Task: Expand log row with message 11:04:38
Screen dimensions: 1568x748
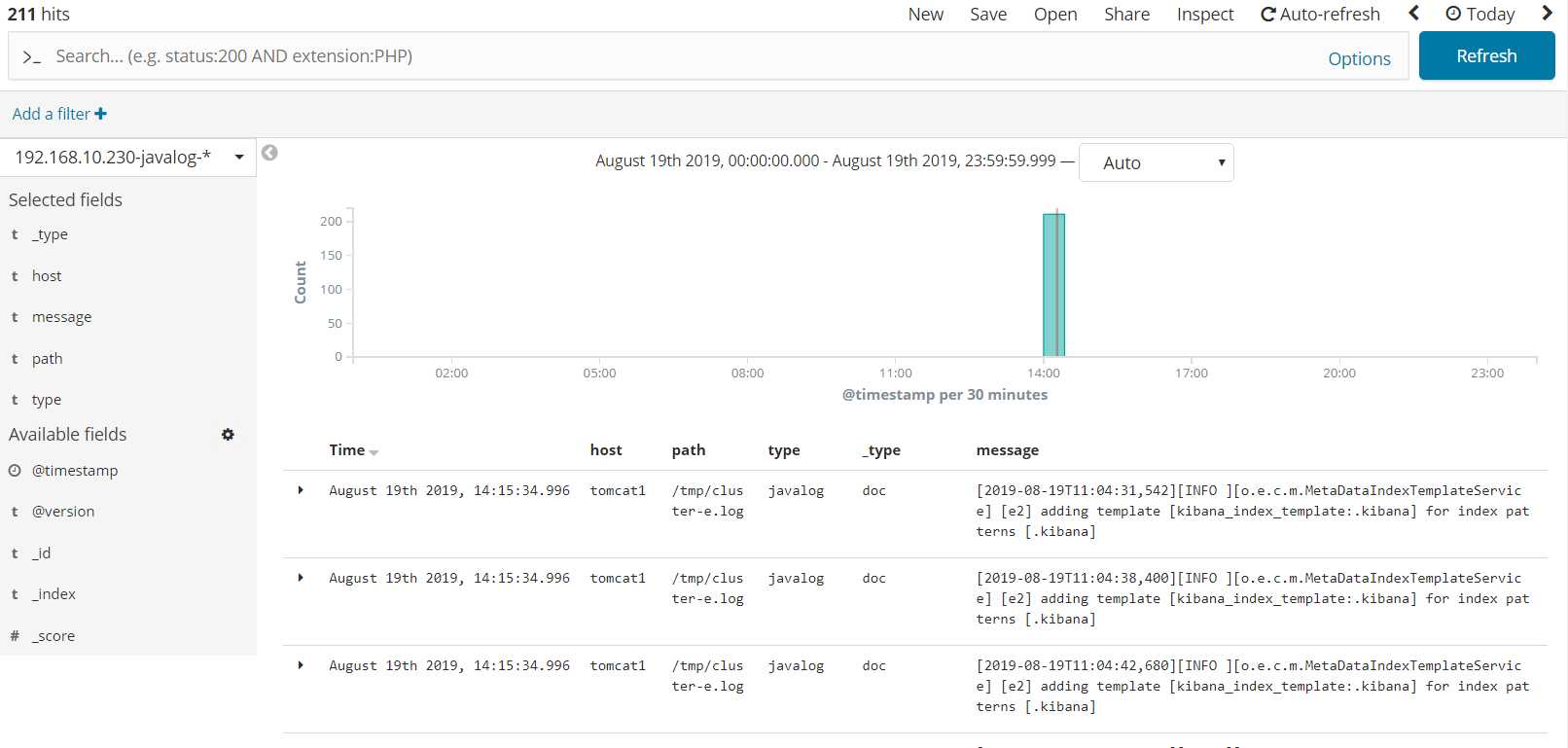Action: 301,578
